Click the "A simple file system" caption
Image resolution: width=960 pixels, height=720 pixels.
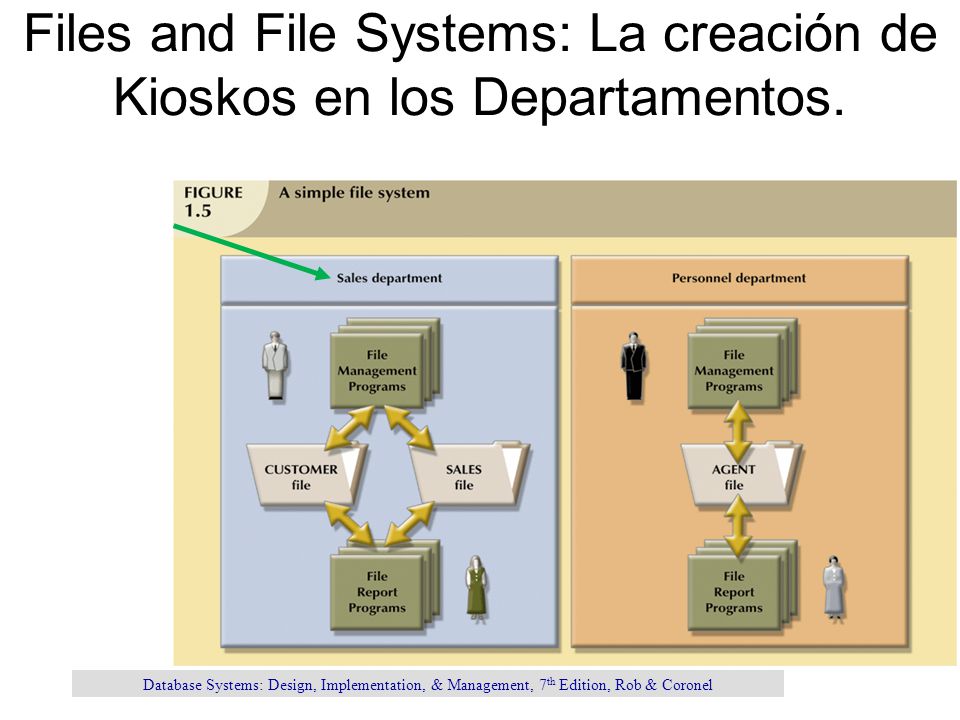coord(354,193)
